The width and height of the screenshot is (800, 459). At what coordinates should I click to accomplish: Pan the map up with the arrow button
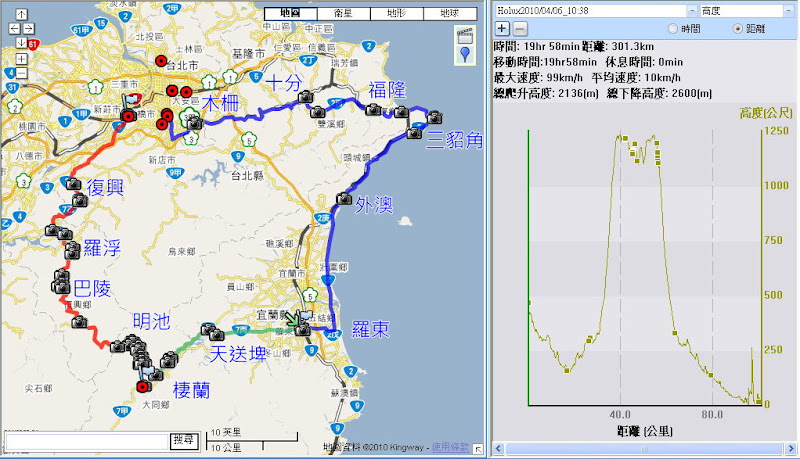click(x=21, y=14)
